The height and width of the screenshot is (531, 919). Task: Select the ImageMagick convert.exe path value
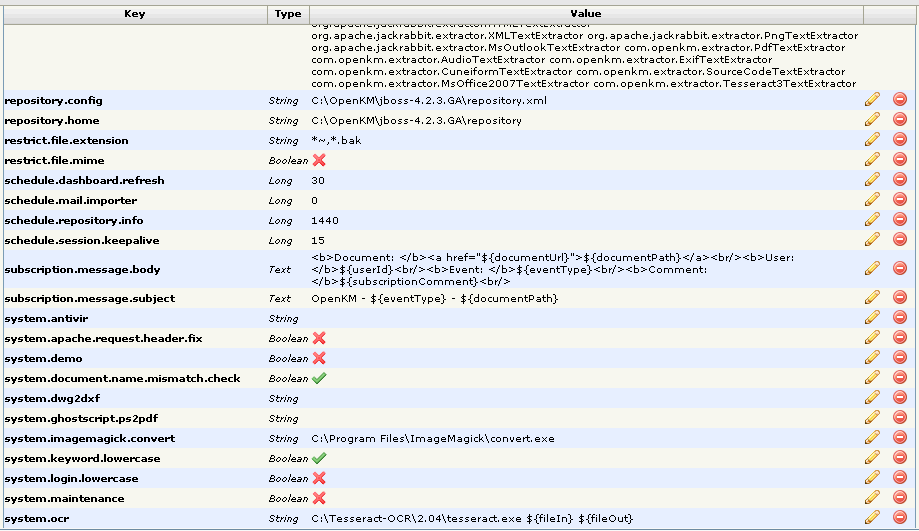tap(433, 439)
